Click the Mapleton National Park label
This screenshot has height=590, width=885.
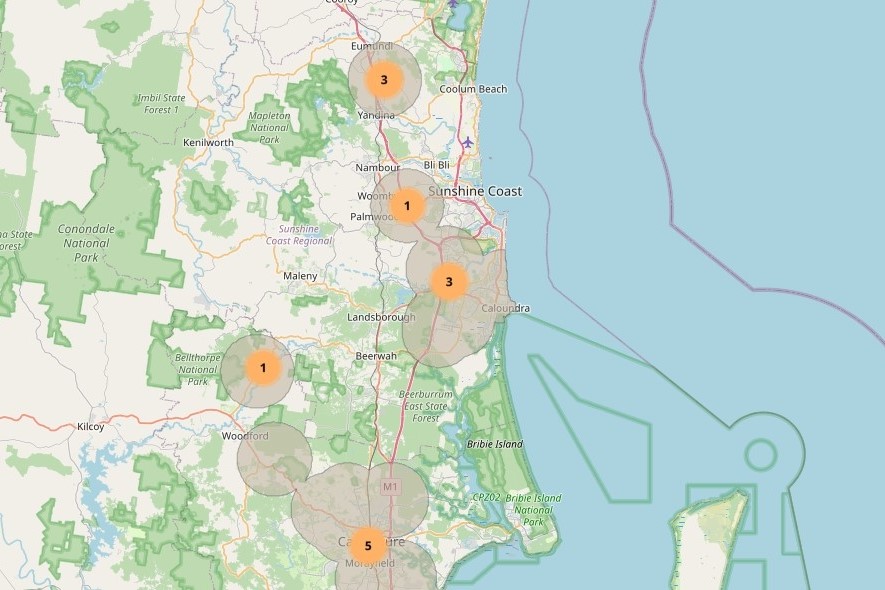tap(268, 127)
